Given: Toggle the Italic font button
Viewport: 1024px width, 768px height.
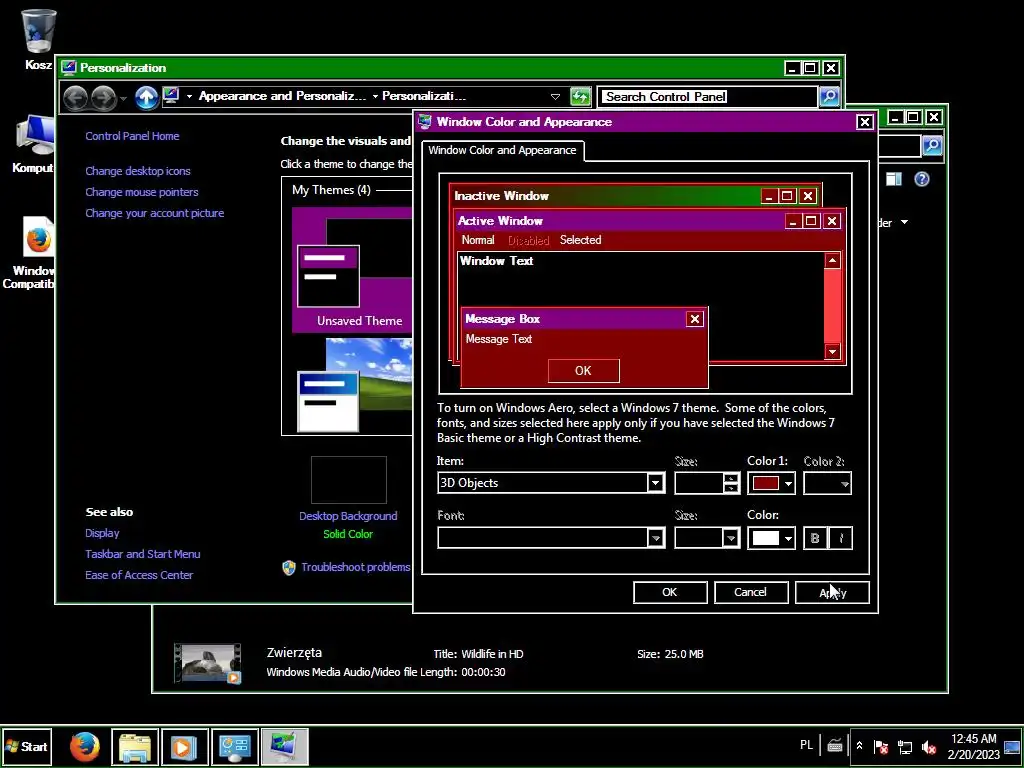Looking at the screenshot, I should pos(840,538).
